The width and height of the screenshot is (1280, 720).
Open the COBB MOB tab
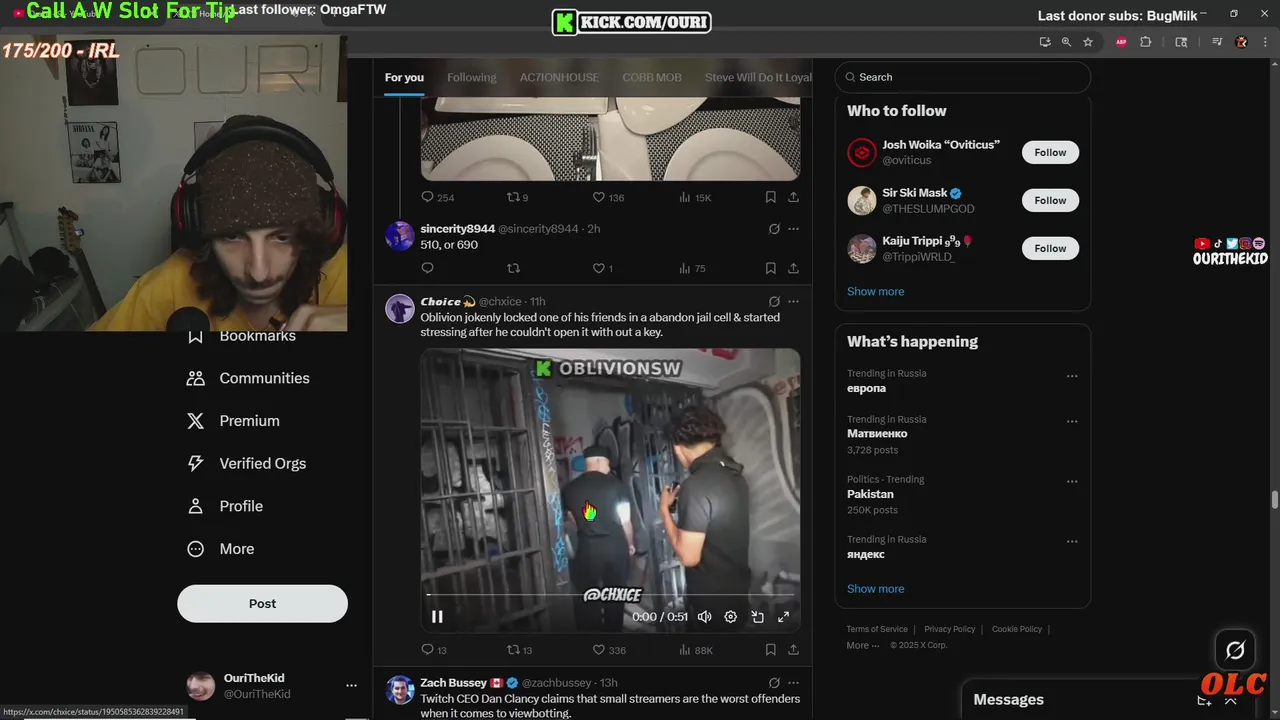coord(652,77)
